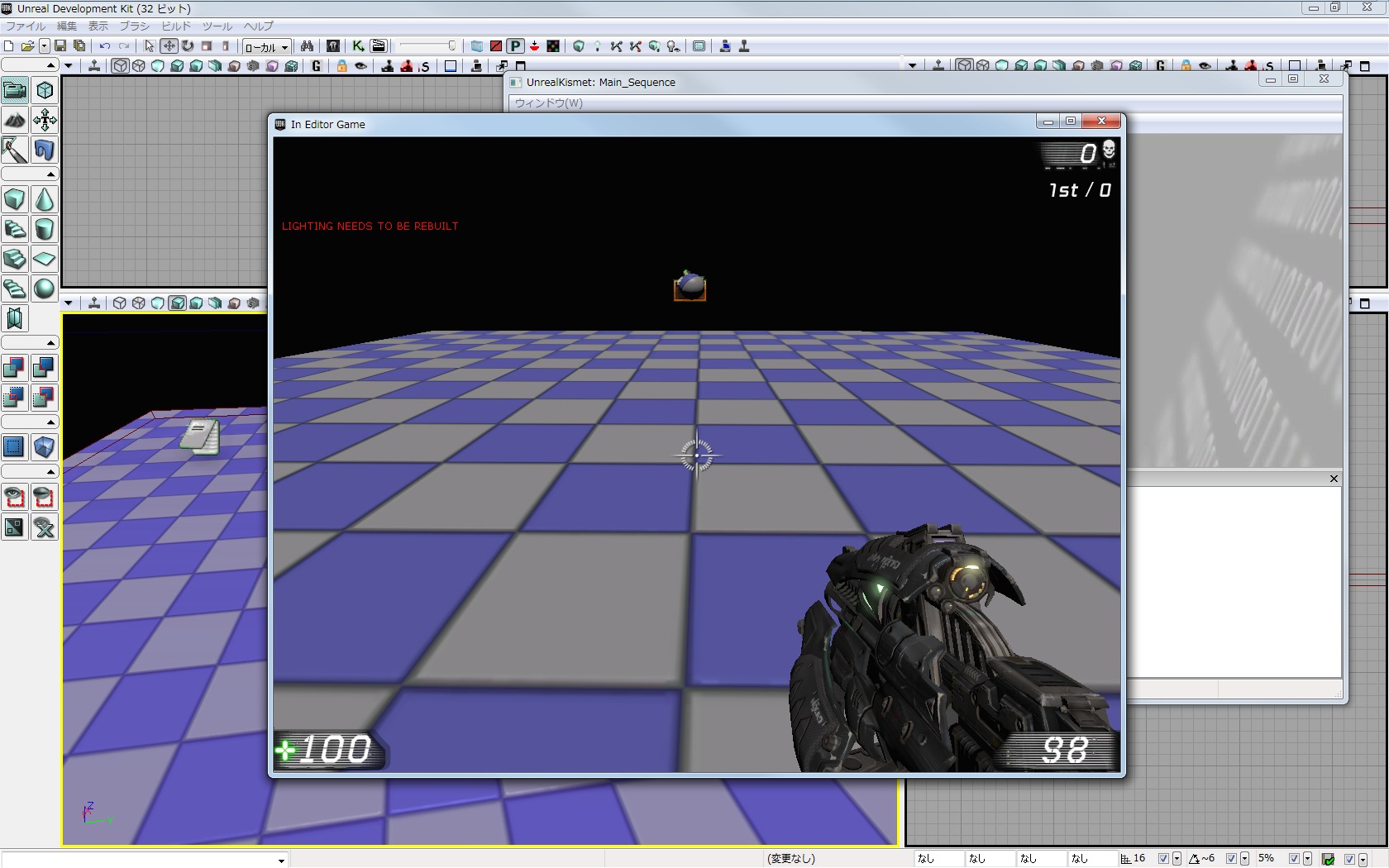This screenshot has width=1389, height=868.
Task: Click the ヘルプ menu label
Action: tap(258, 26)
